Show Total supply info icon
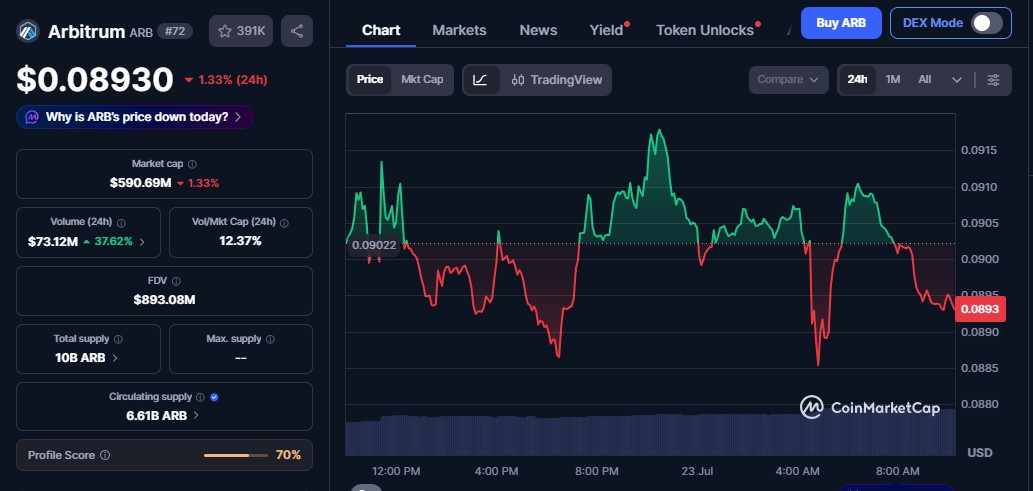This screenshot has height=491, width=1033. coord(119,339)
